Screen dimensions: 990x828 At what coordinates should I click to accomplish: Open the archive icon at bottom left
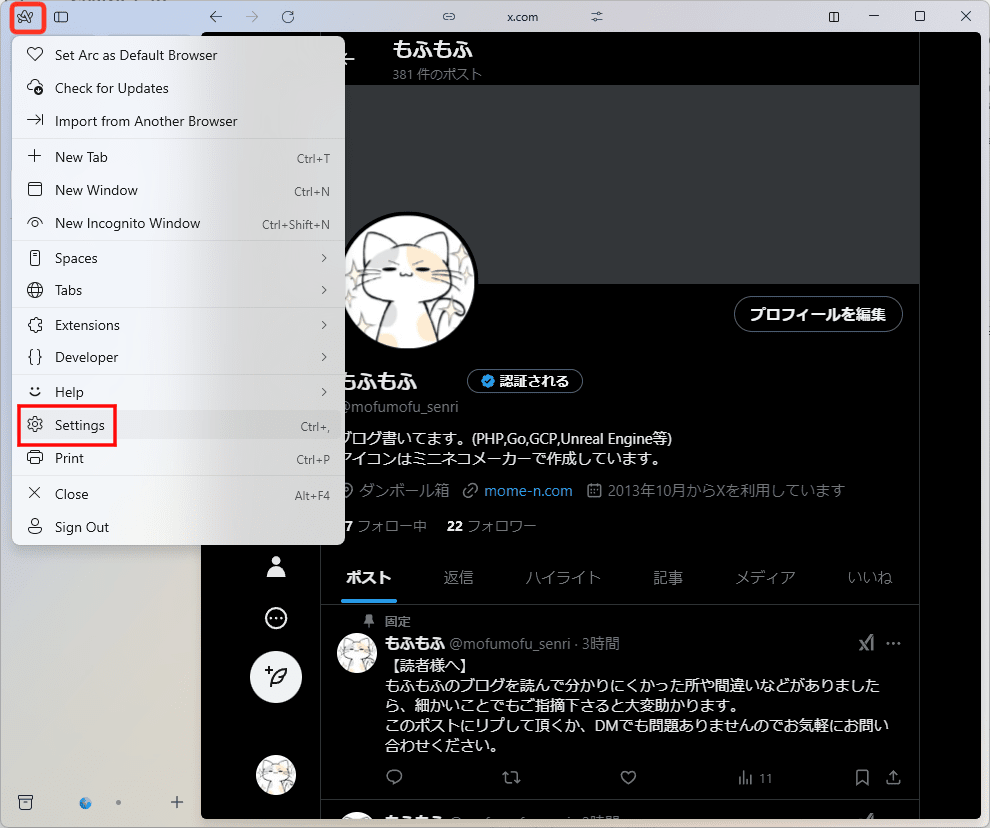tap(26, 802)
